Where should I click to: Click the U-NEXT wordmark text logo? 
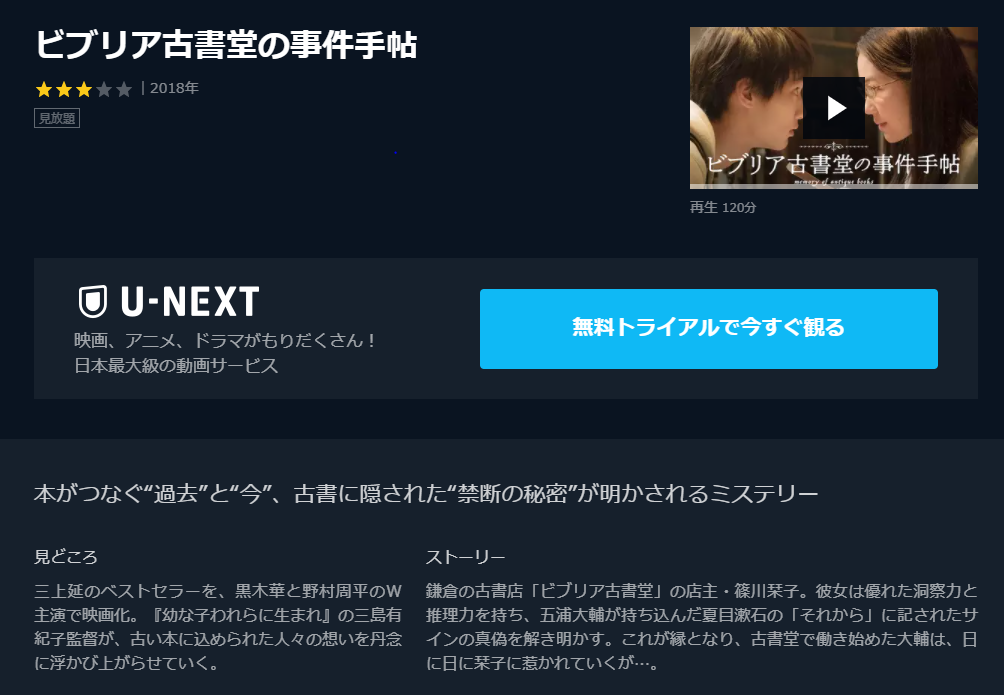click(x=190, y=302)
